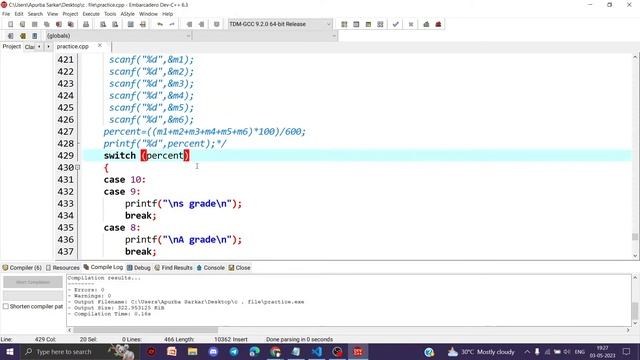The image size is (640, 360).
Task: Close the practice.cpp tab
Action: [x=100, y=46]
